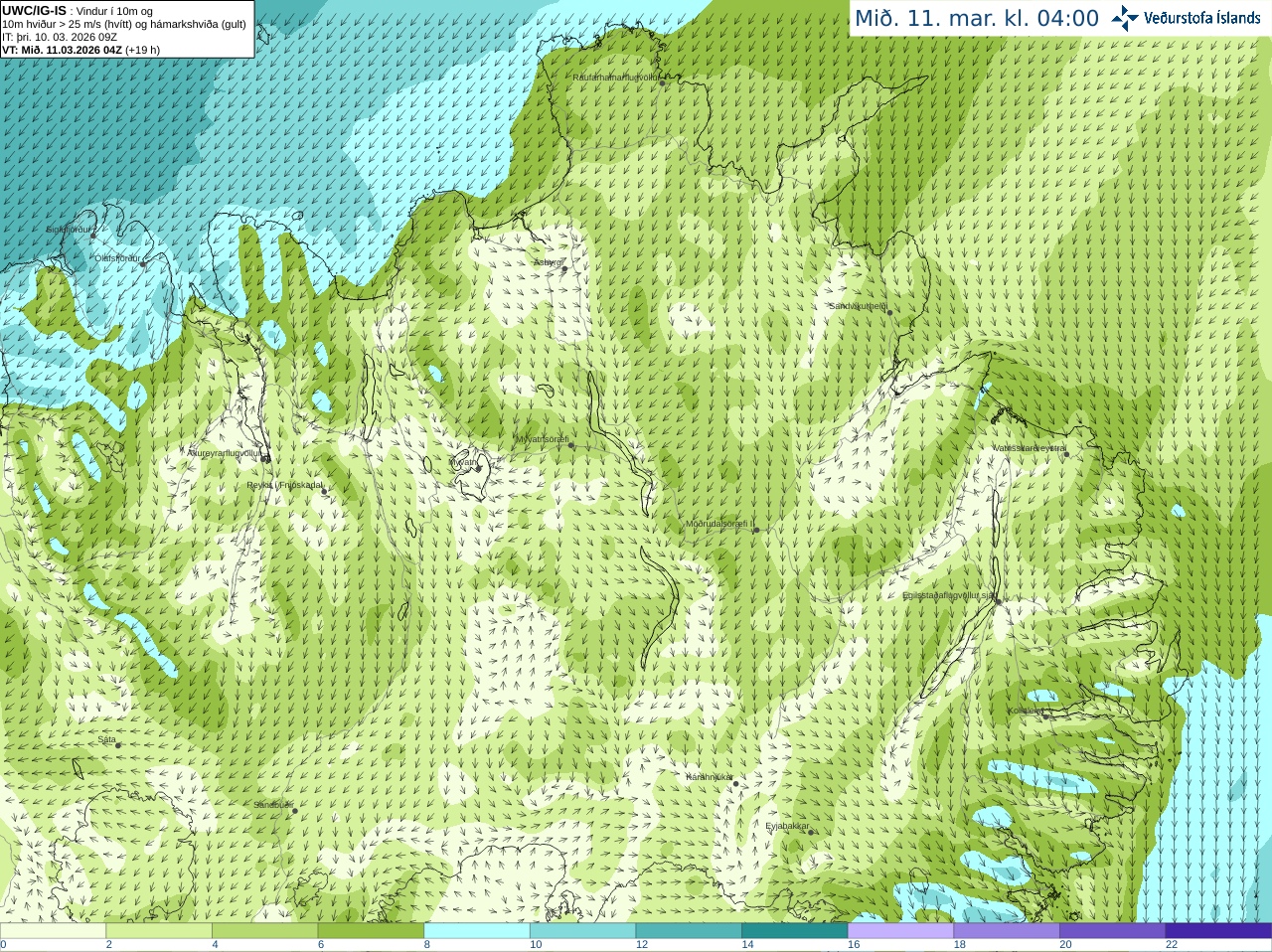Select the Möðrudalsöræfi II station marker
Image resolution: width=1272 pixels, height=952 pixels.
756,530
